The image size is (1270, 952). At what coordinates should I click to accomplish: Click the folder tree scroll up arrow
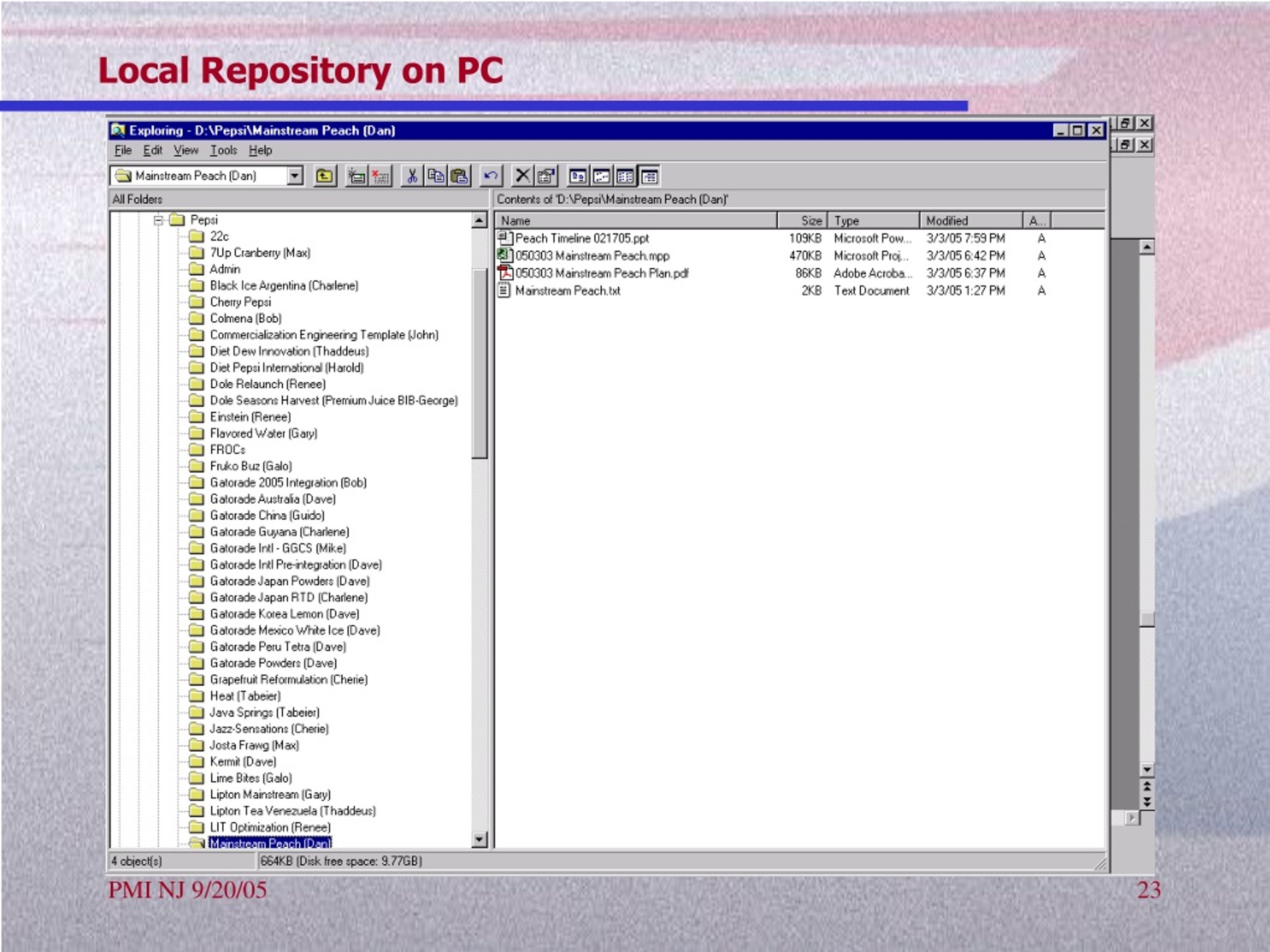[x=479, y=220]
